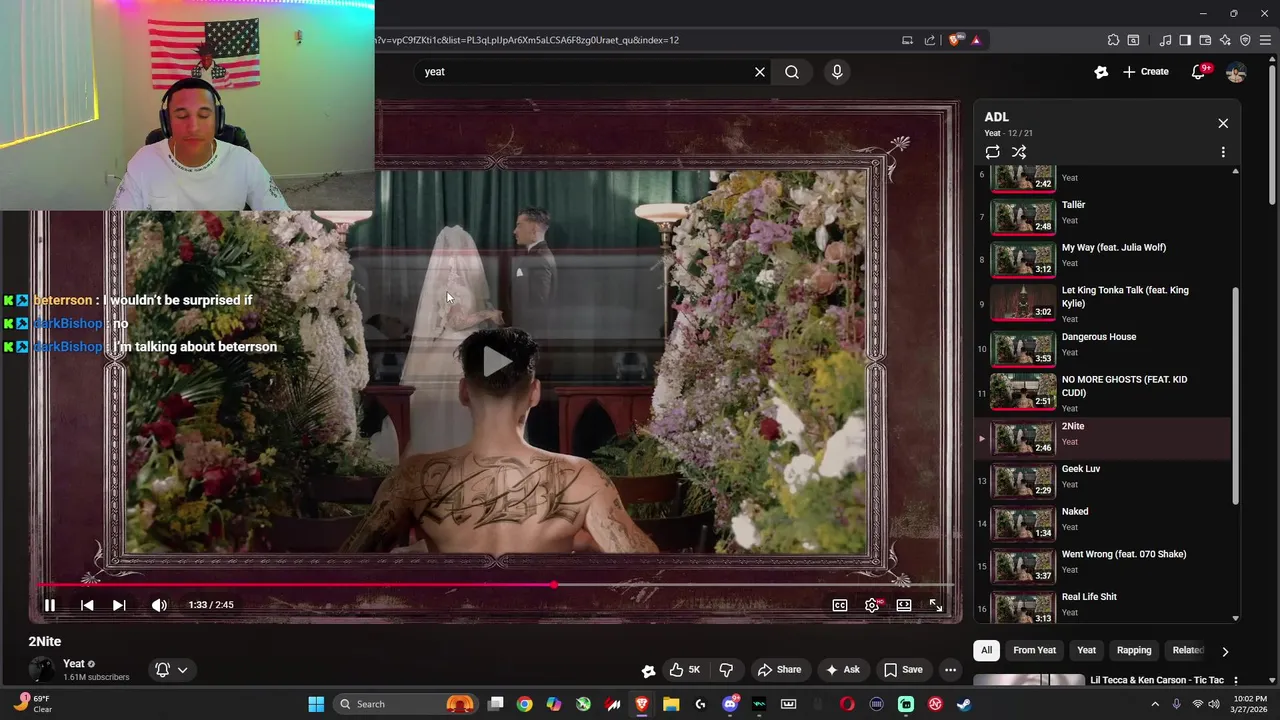This screenshot has width=1280, height=720.
Task: Open Steam from taskbar
Action: [964, 704]
